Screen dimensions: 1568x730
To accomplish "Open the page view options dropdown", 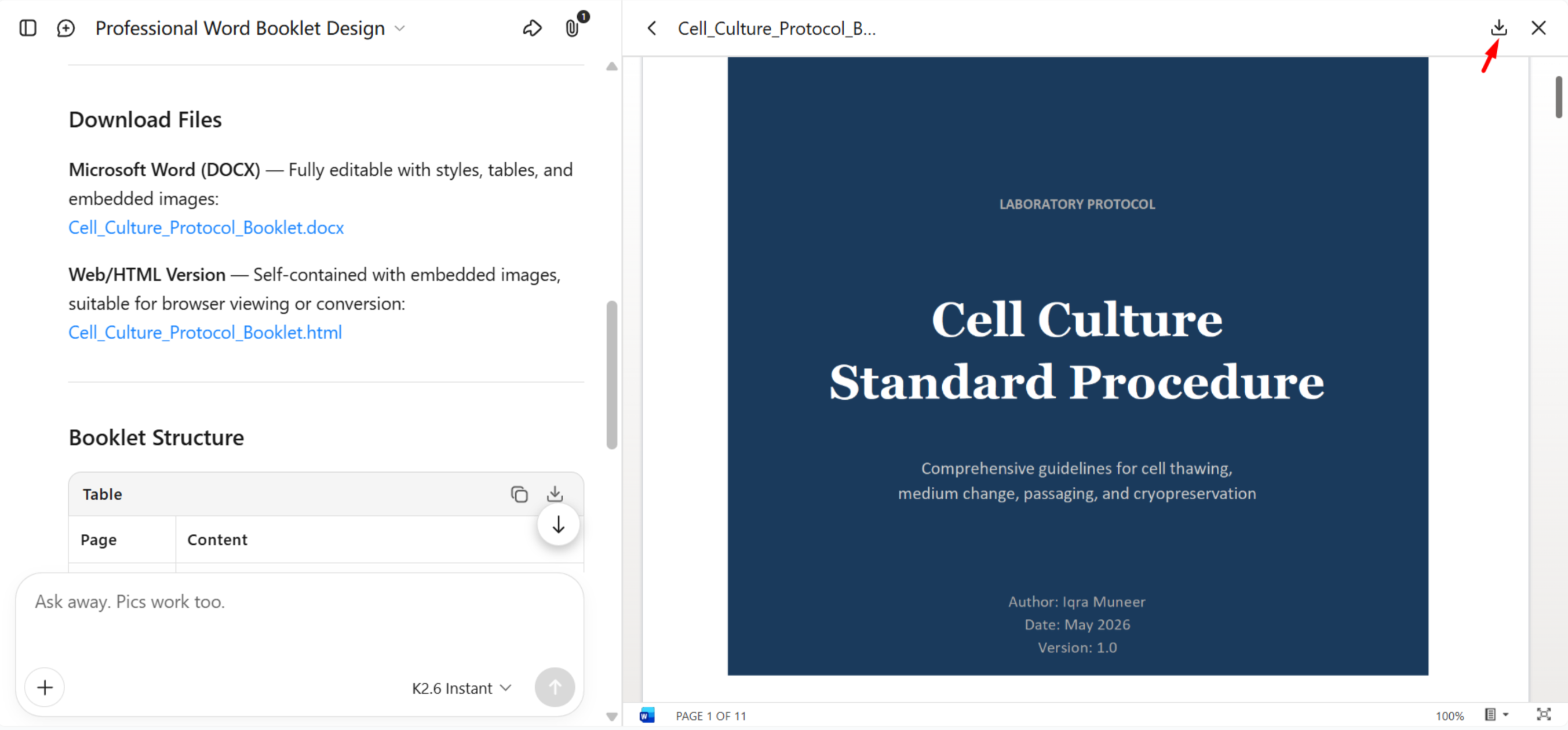I will point(1496,715).
